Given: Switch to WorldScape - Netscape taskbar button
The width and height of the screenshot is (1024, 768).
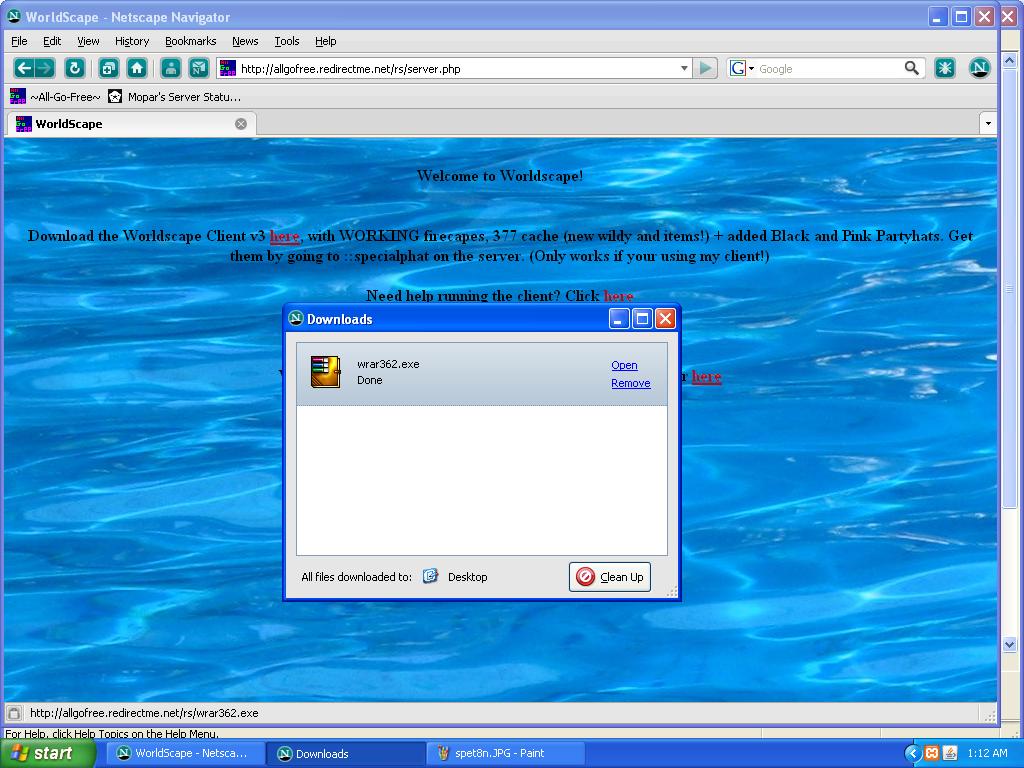Looking at the screenshot, I should [x=185, y=753].
